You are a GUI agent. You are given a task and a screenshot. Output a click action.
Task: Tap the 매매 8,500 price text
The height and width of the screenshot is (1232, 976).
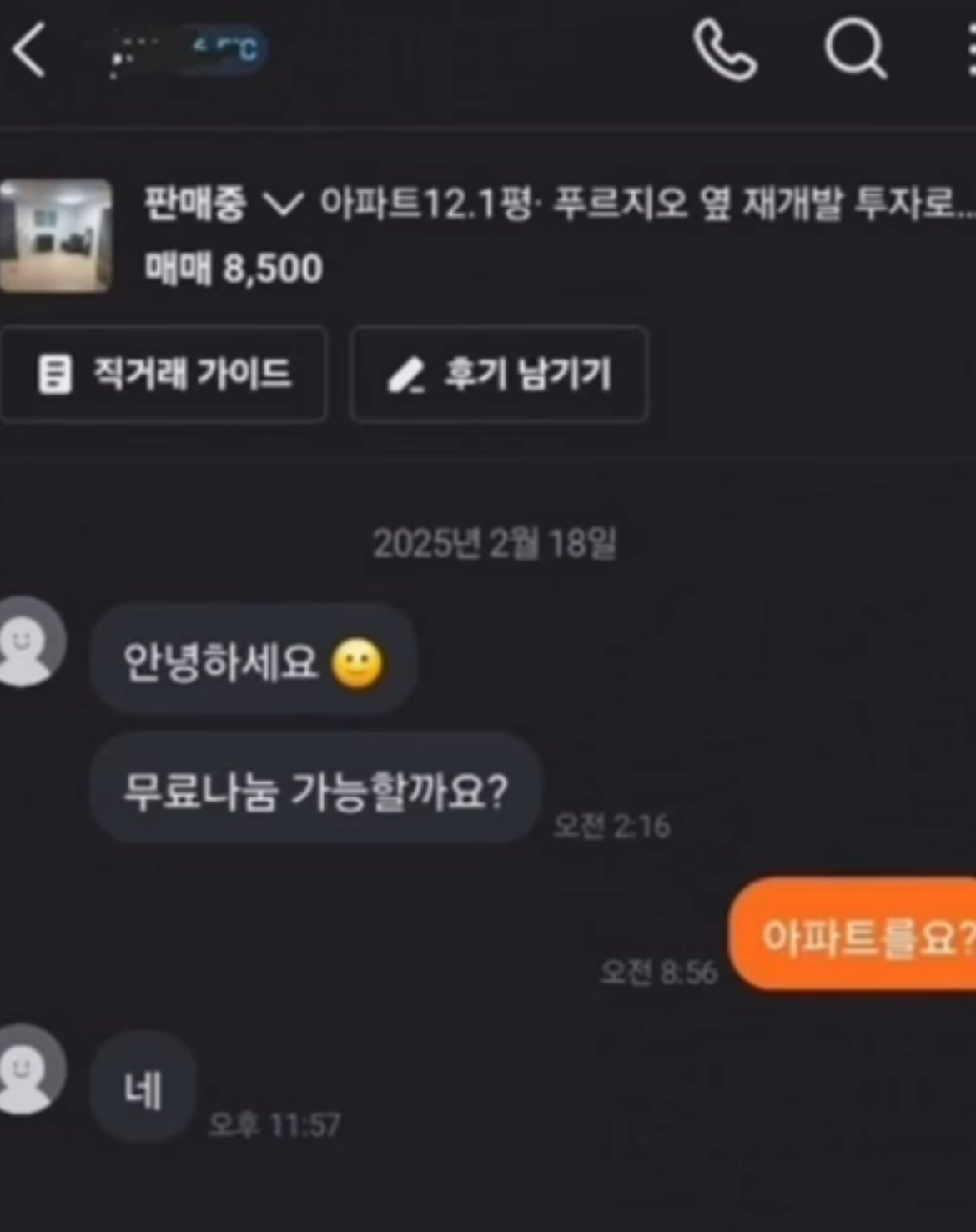pos(234,268)
